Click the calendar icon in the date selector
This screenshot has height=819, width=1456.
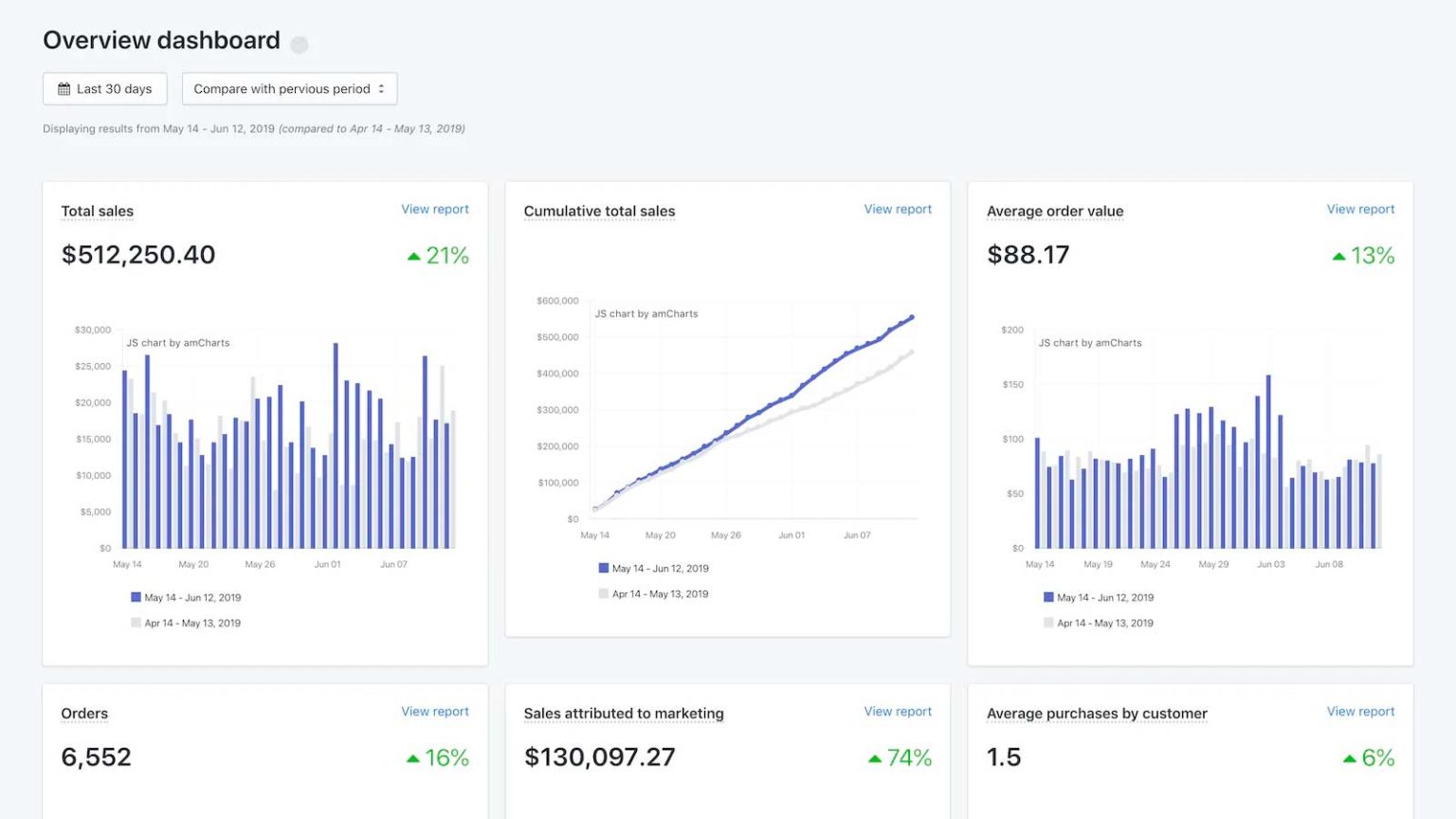pos(64,88)
